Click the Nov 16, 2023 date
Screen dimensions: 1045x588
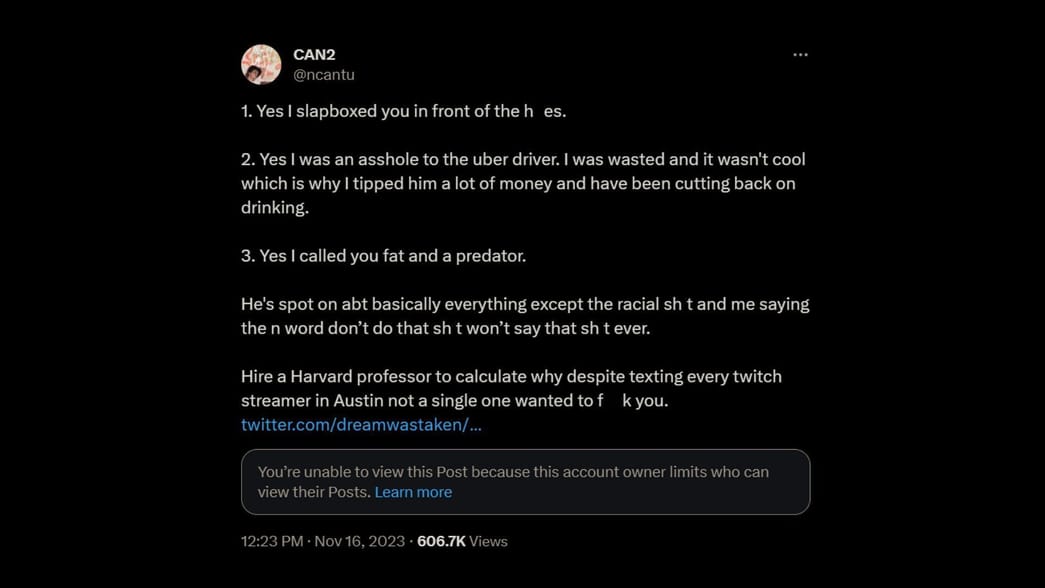tap(360, 541)
